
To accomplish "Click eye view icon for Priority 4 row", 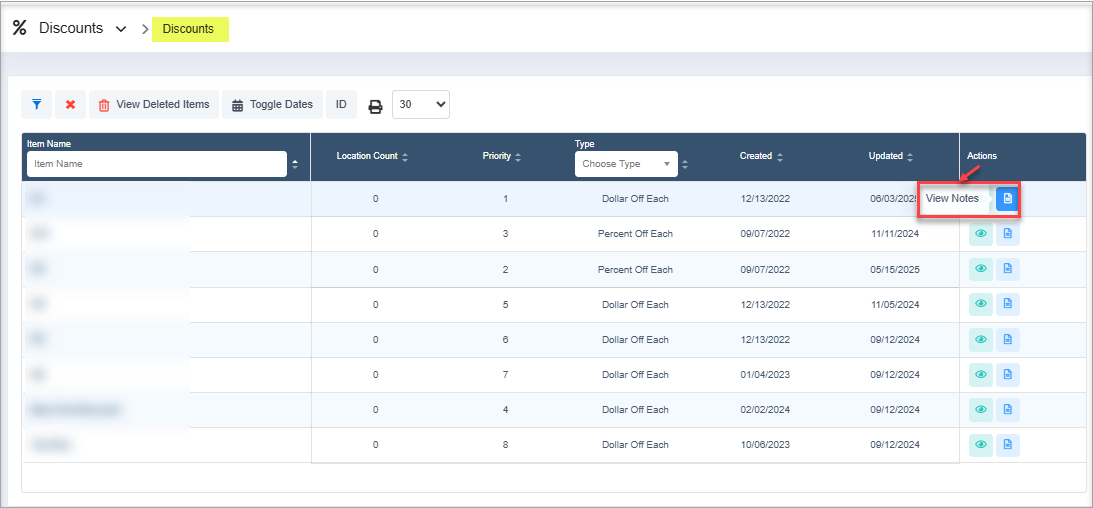I will point(980,409).
